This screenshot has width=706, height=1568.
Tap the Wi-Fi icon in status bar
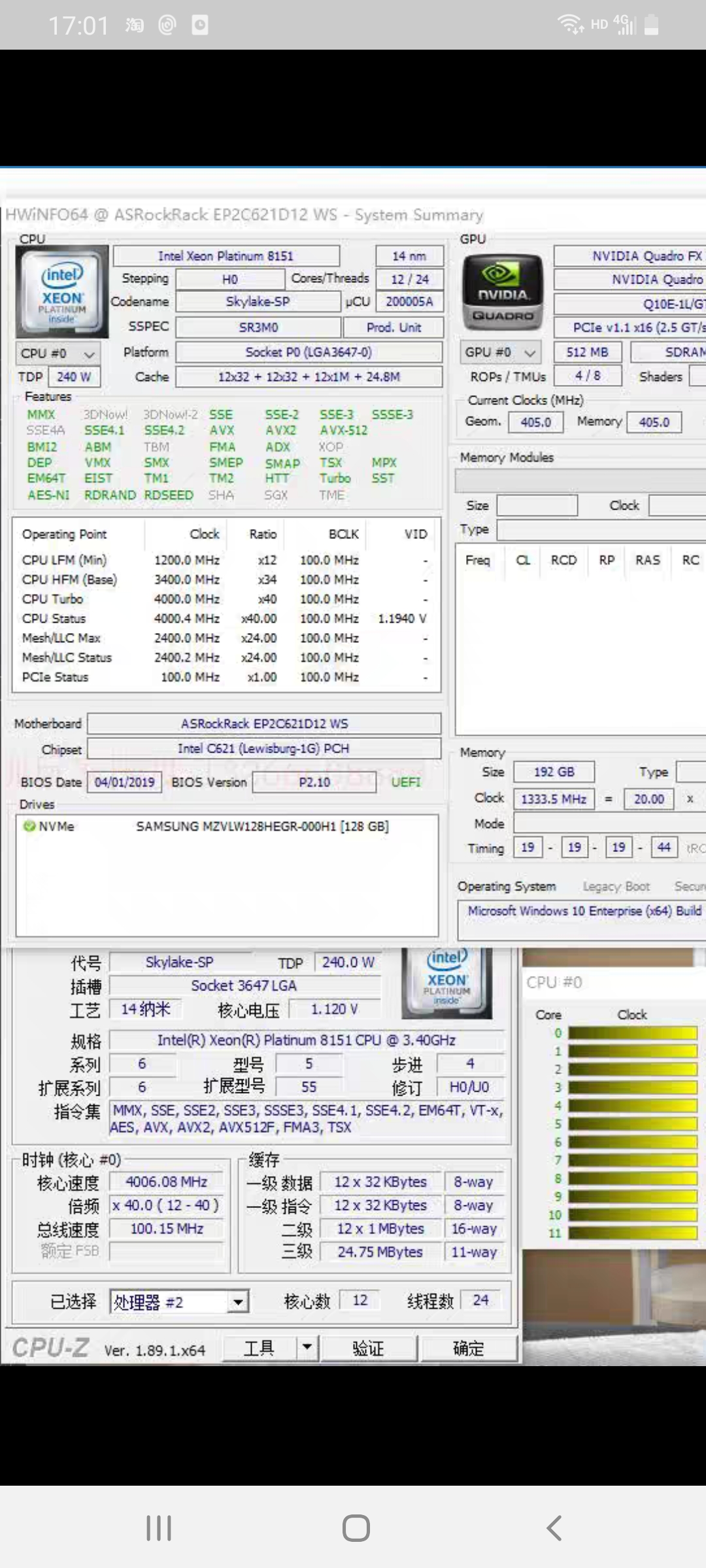(x=570, y=25)
